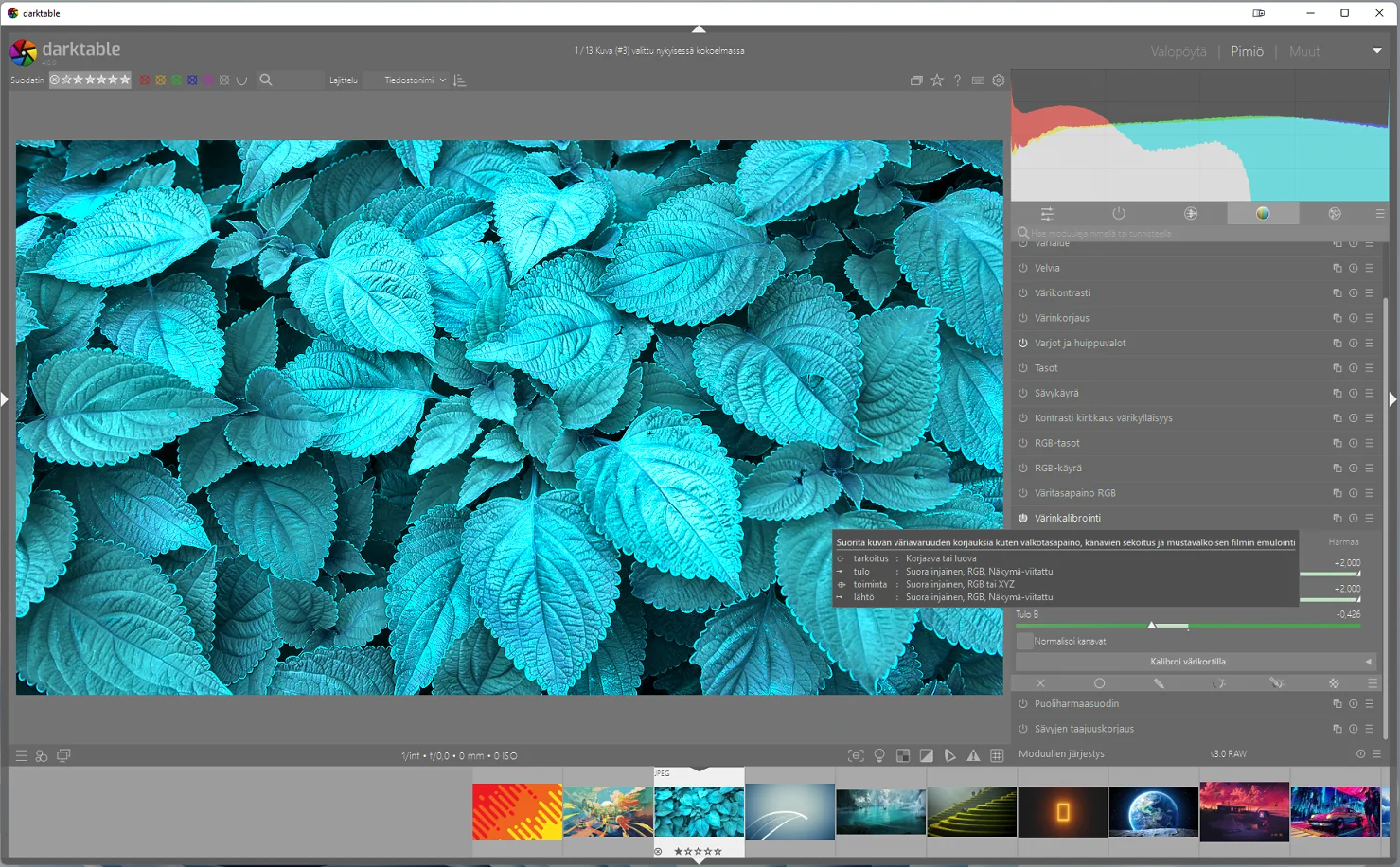The width and height of the screenshot is (1400, 867).
Task: Collapse the top panel arrow
Action: [699, 29]
